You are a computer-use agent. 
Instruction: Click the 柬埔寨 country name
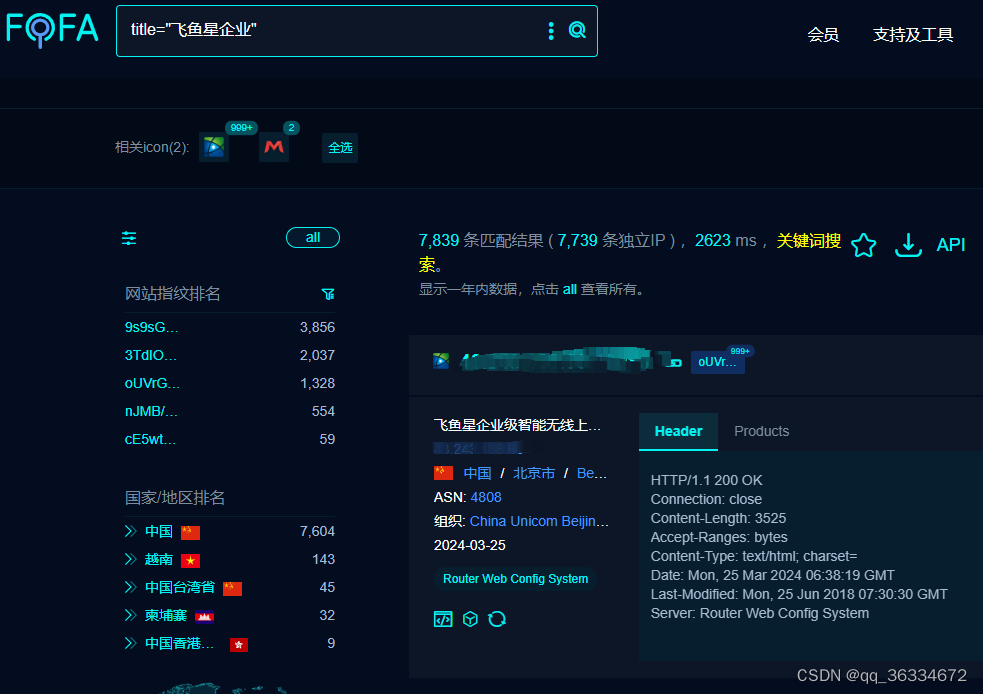[x=166, y=615]
